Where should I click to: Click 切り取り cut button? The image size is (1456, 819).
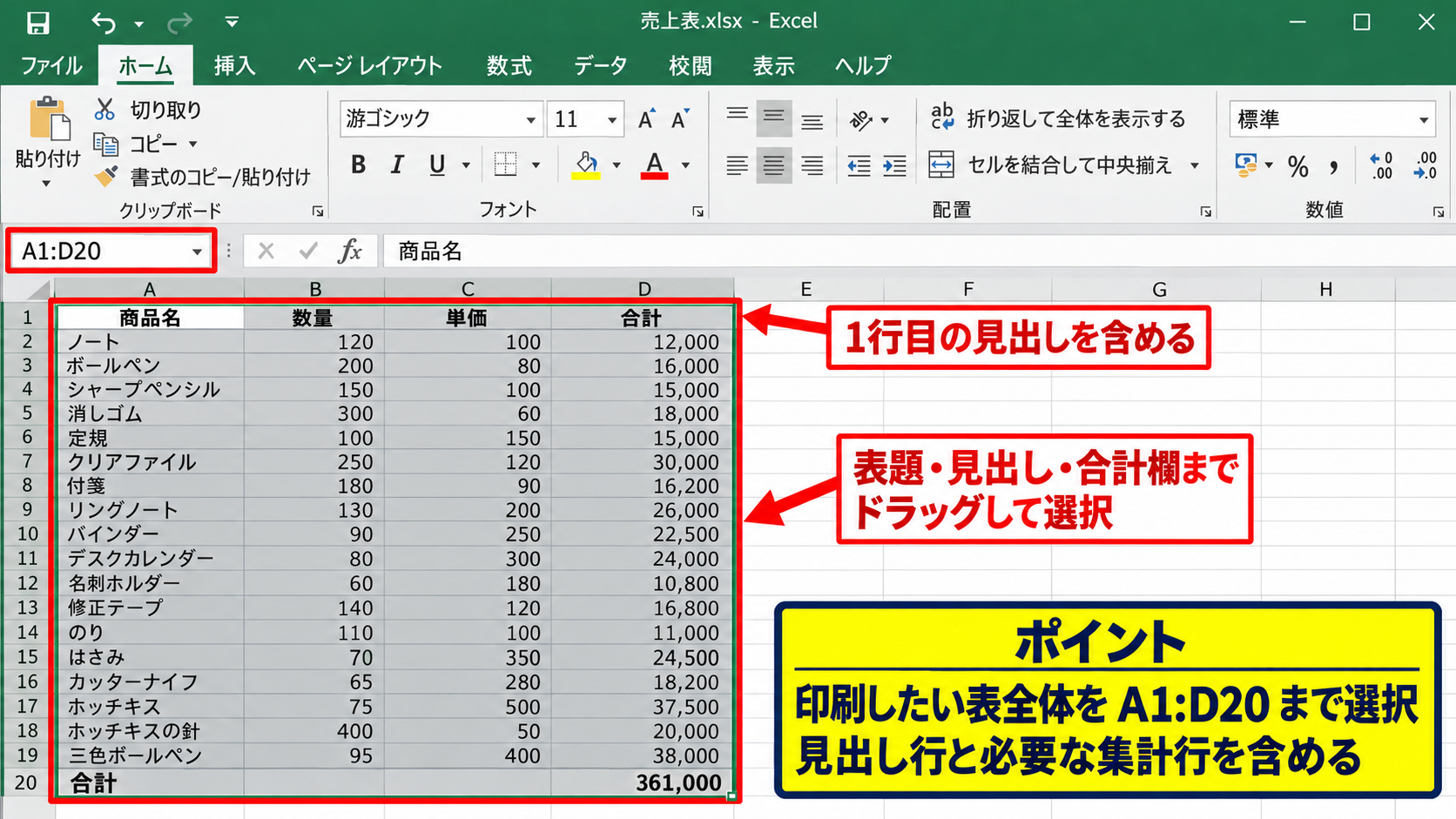(x=147, y=110)
